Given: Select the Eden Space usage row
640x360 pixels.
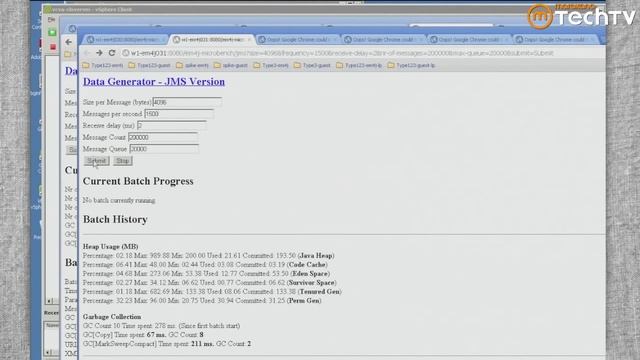Looking at the screenshot, I should click(x=207, y=273).
